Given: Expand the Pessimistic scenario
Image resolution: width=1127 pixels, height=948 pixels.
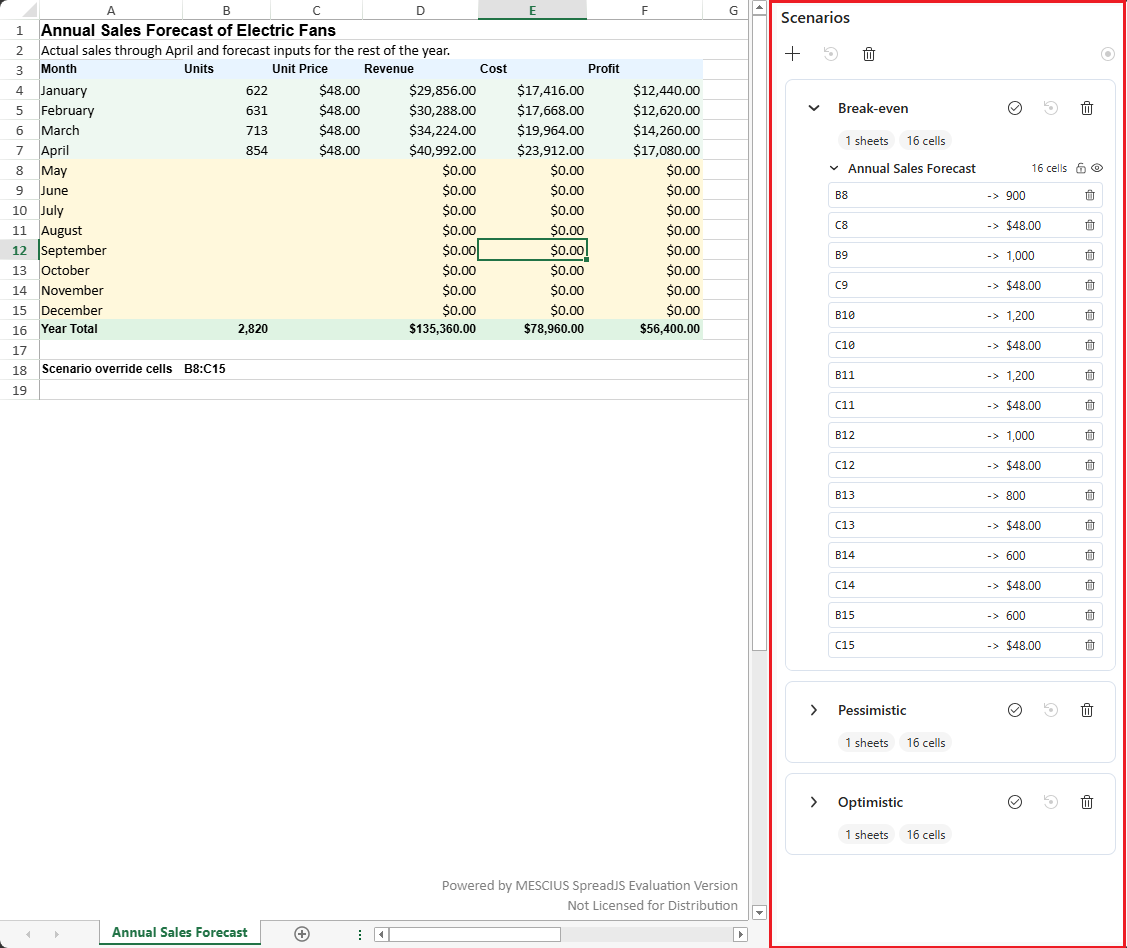Looking at the screenshot, I should [814, 710].
